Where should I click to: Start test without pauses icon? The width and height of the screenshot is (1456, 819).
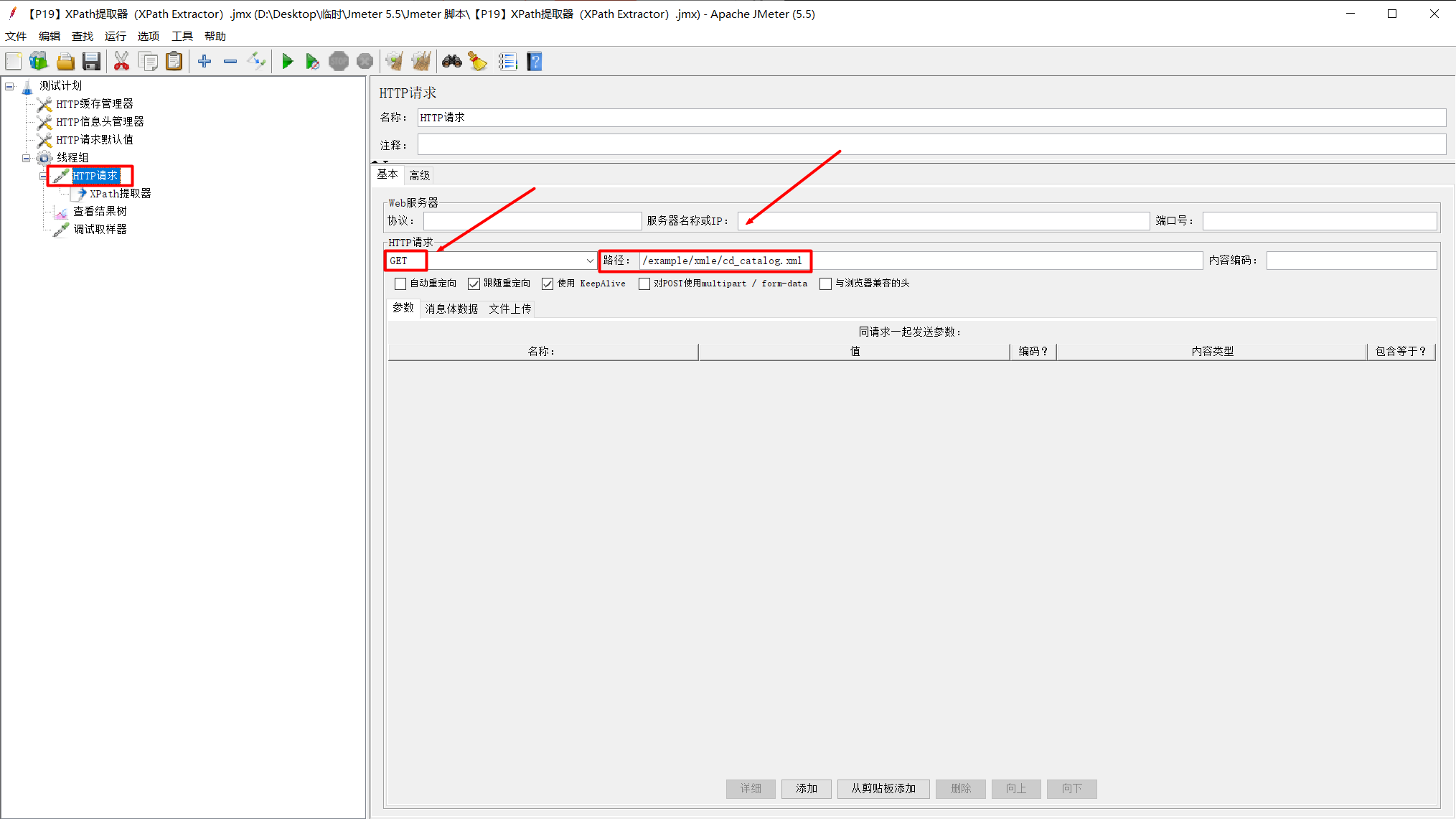tap(313, 61)
